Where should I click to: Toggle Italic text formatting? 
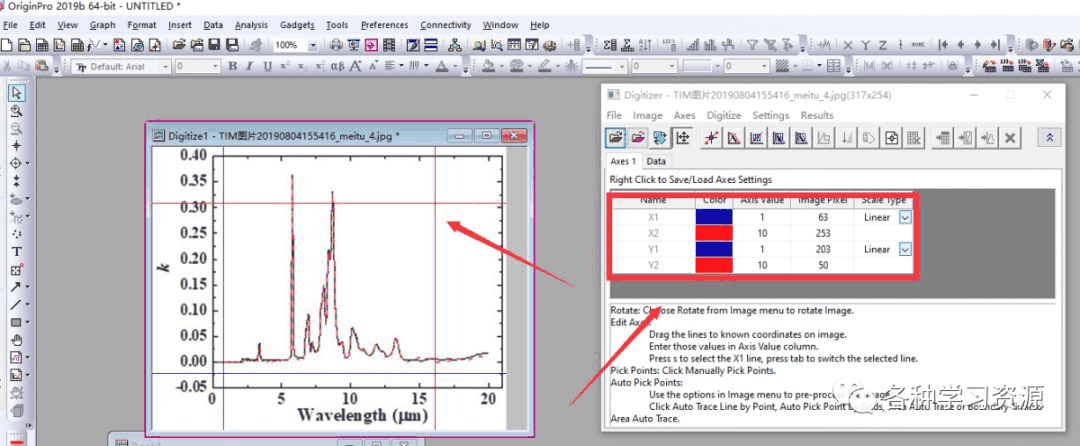point(249,66)
